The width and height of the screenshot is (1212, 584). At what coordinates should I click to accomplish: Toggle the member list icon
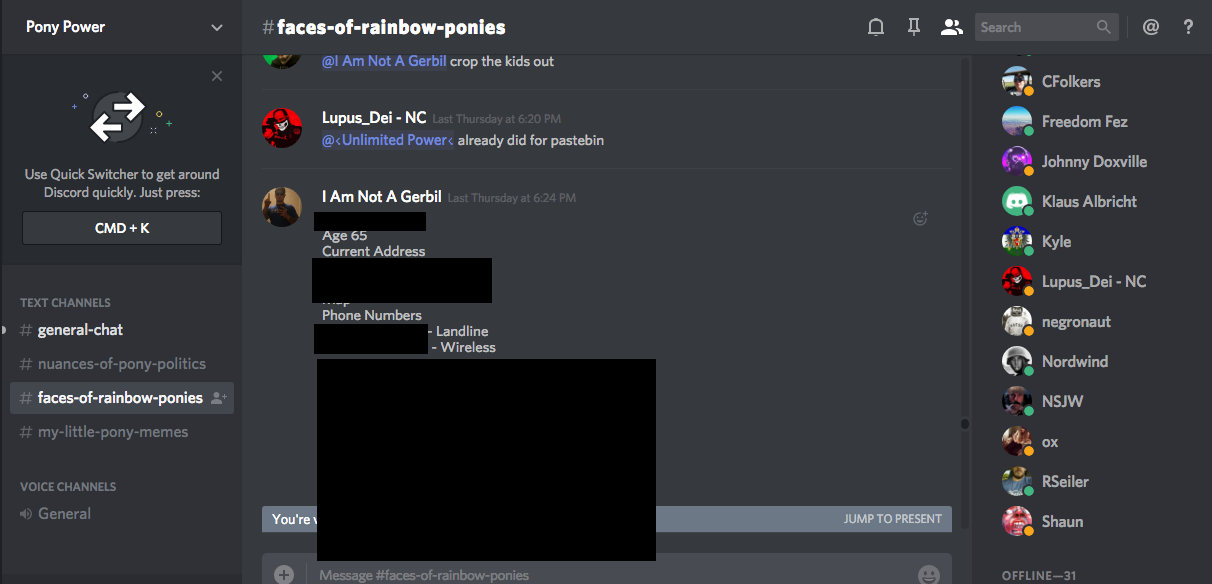(951, 27)
